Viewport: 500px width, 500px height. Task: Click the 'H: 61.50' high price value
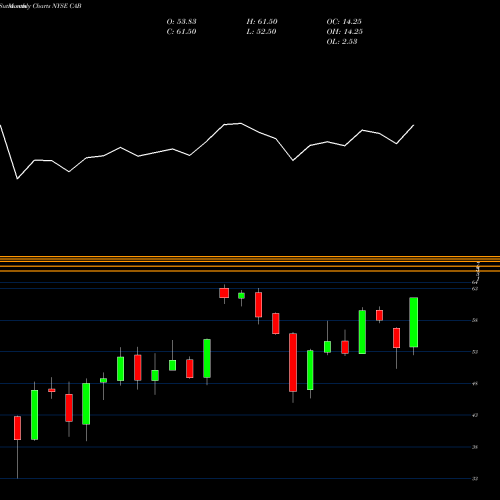pos(262,22)
